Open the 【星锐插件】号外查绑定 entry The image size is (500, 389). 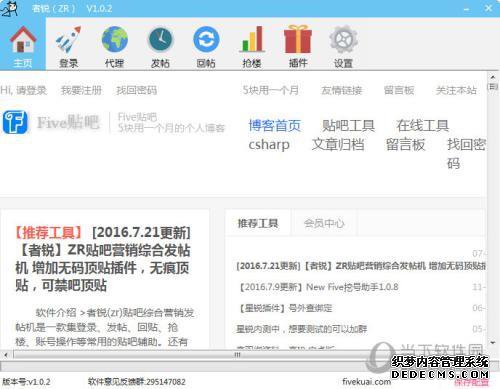[286, 308]
